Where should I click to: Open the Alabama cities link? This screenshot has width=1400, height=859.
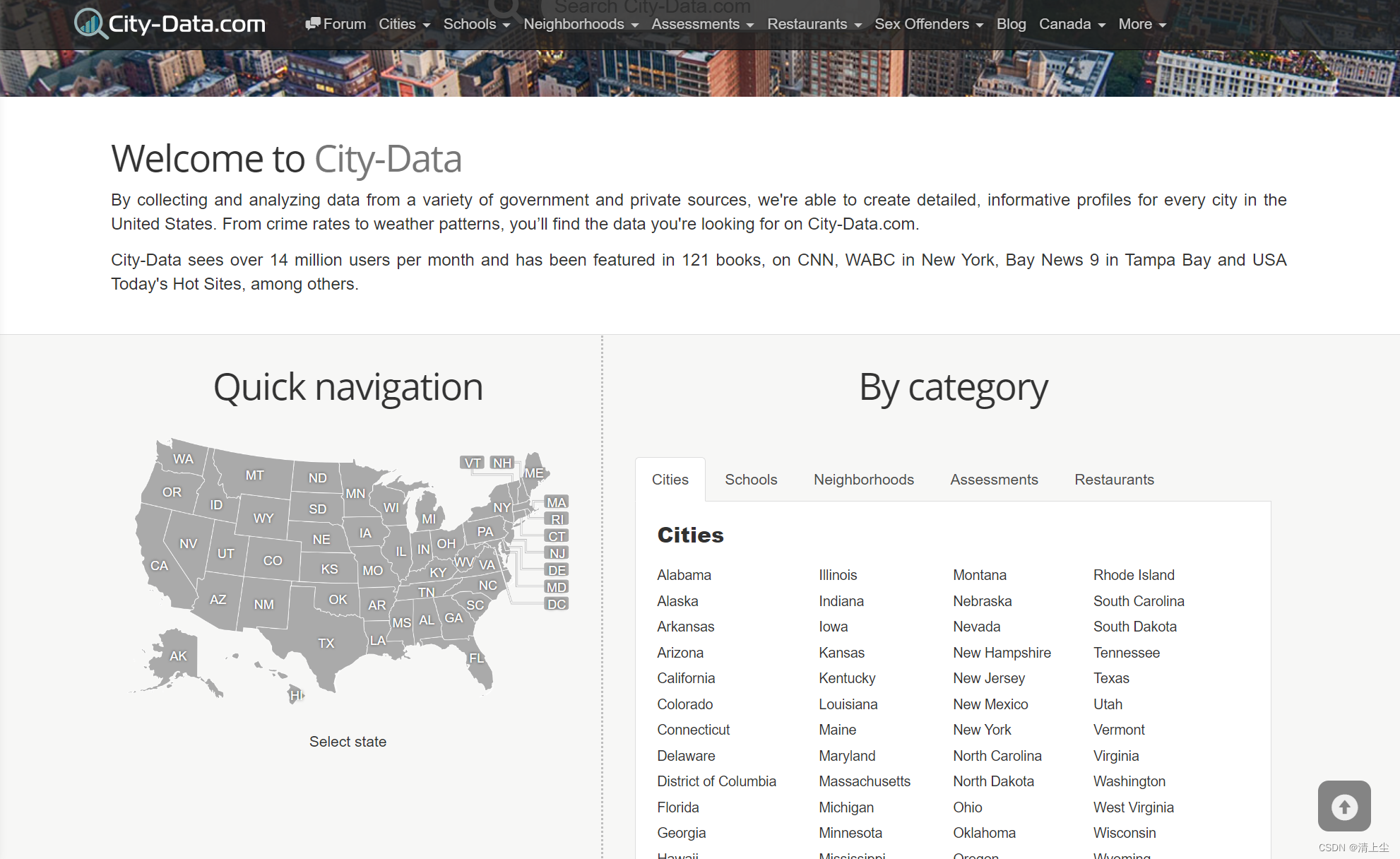click(x=684, y=575)
